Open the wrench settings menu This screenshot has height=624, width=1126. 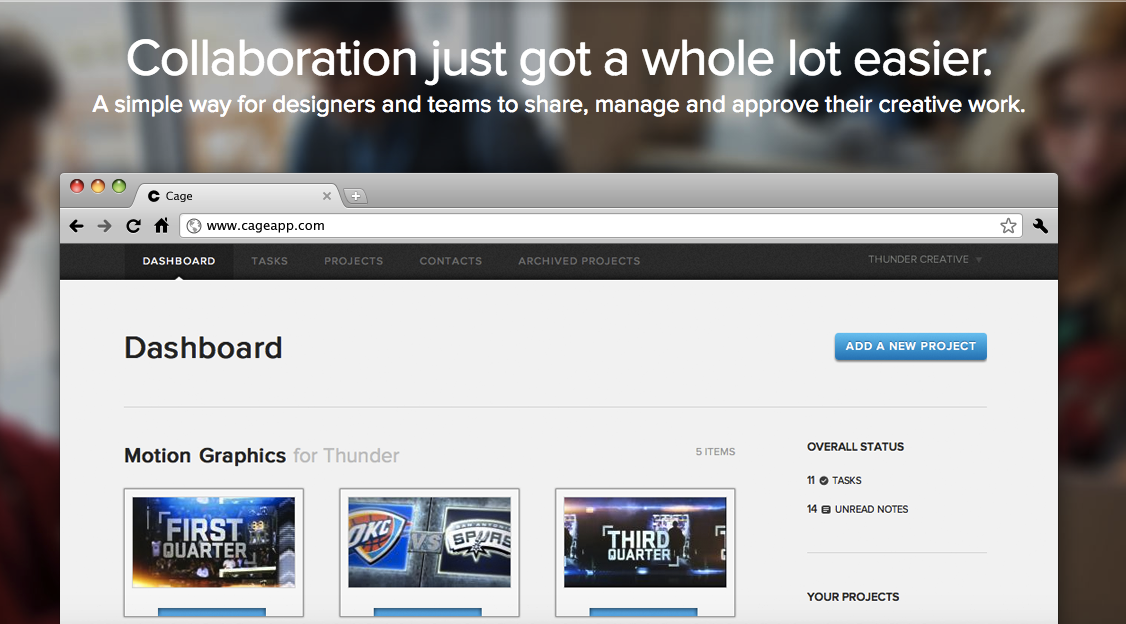click(x=1040, y=226)
